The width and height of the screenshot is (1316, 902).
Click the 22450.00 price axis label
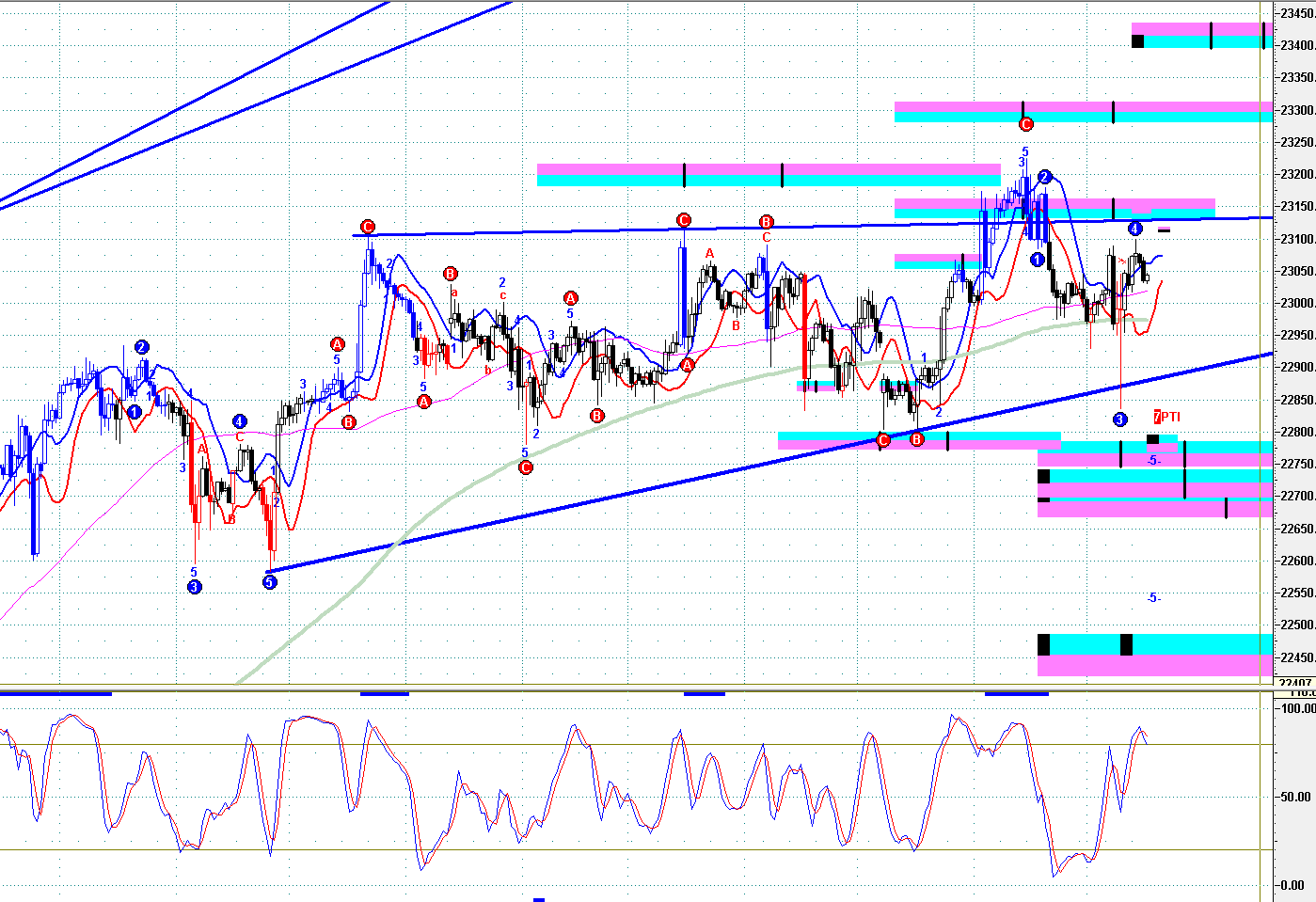[x=1297, y=657]
